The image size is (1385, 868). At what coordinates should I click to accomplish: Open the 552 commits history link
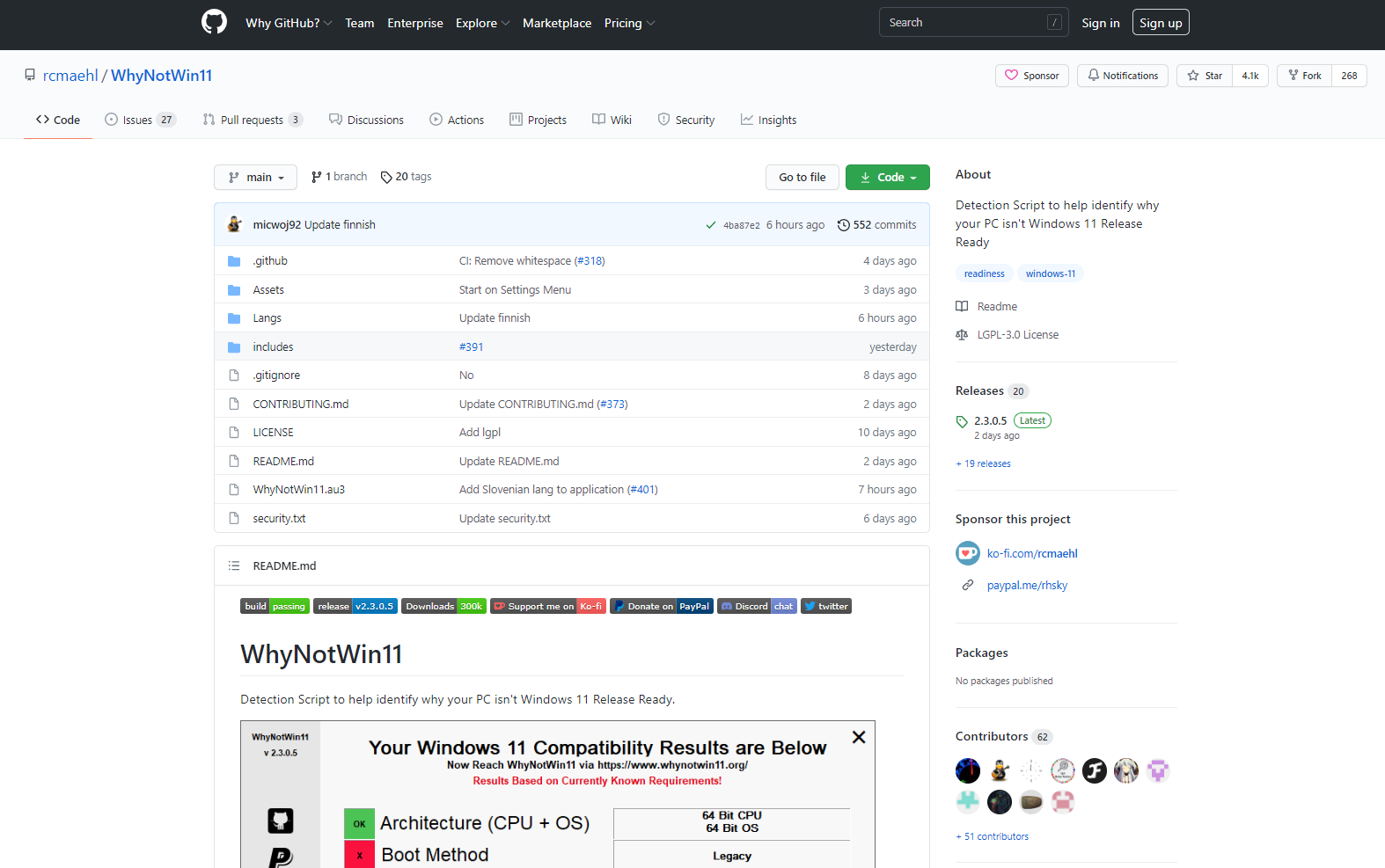(876, 225)
